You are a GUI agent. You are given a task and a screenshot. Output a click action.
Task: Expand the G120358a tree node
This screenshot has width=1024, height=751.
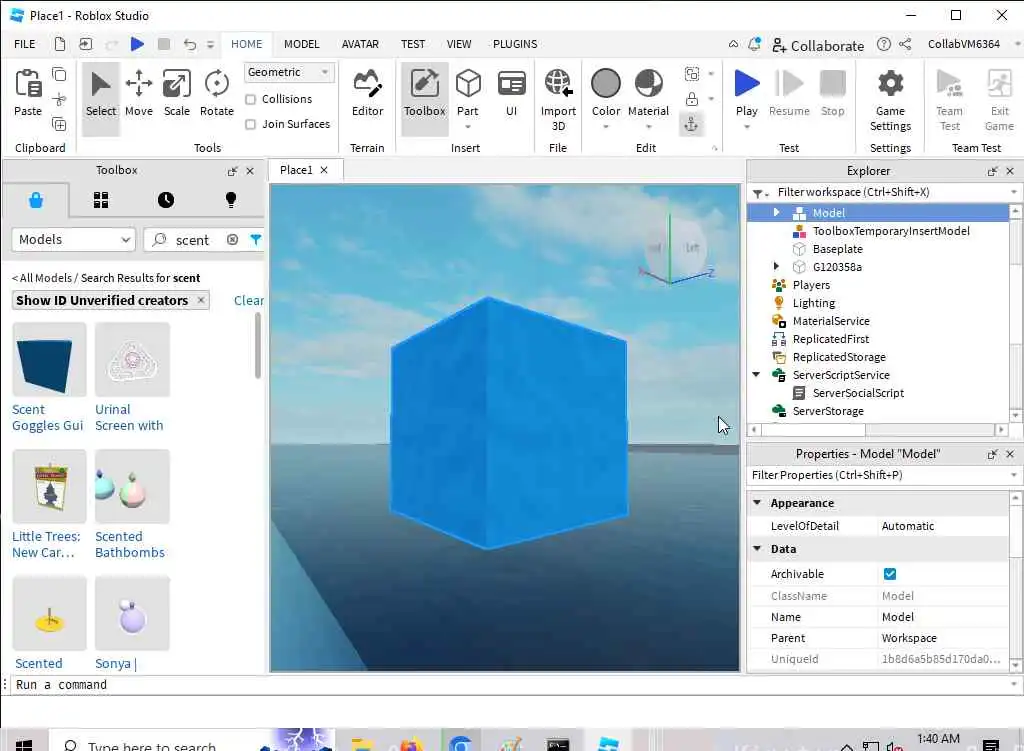(776, 266)
